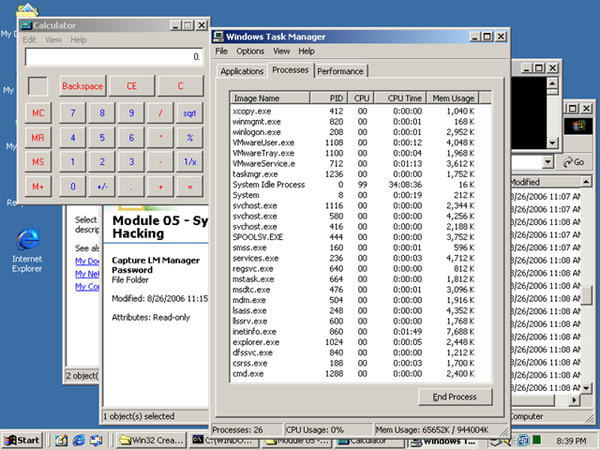Select cmd.exe process row
600x450 pixels.
354,373
